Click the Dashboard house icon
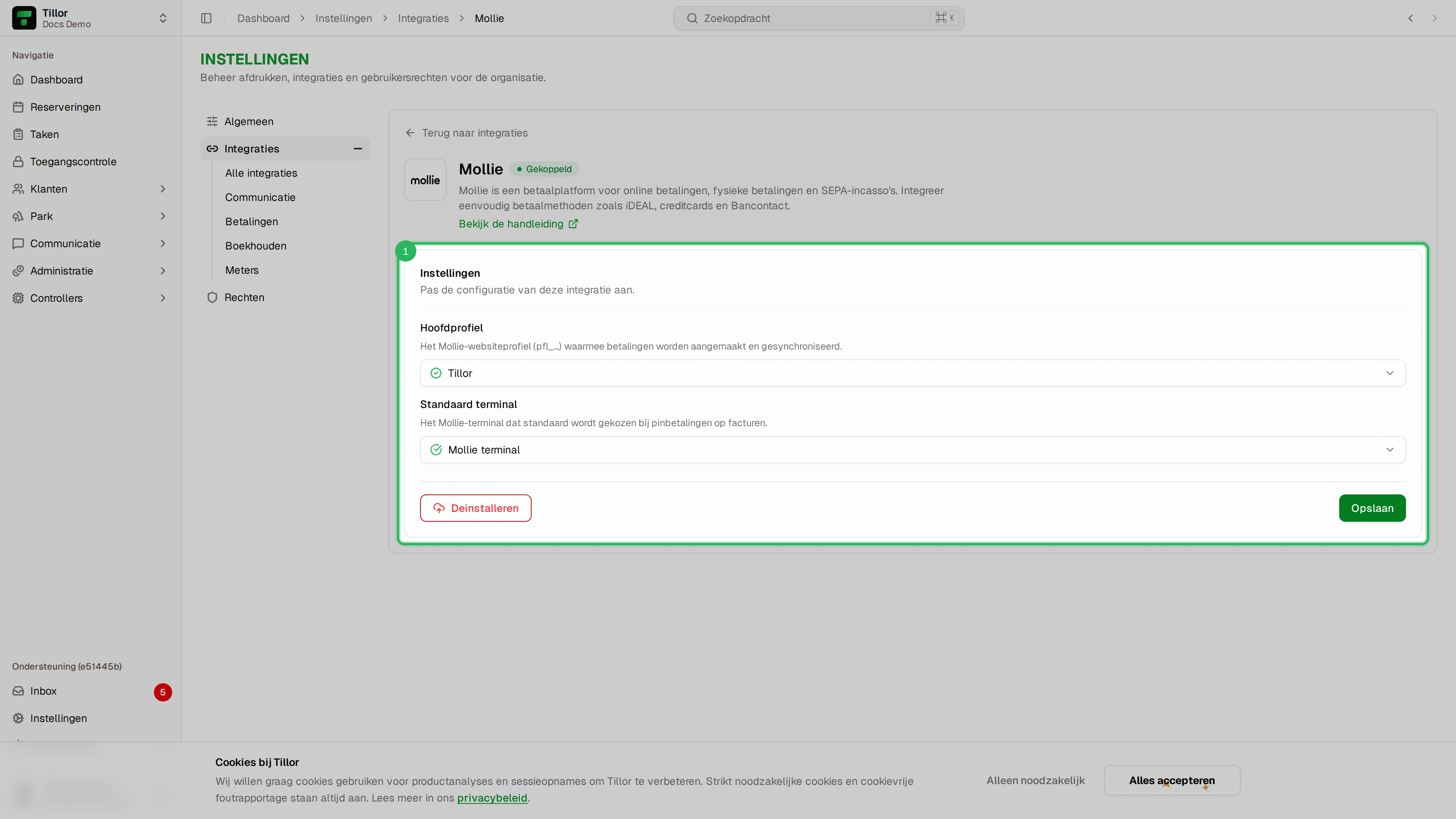The image size is (1456, 819). (18, 80)
